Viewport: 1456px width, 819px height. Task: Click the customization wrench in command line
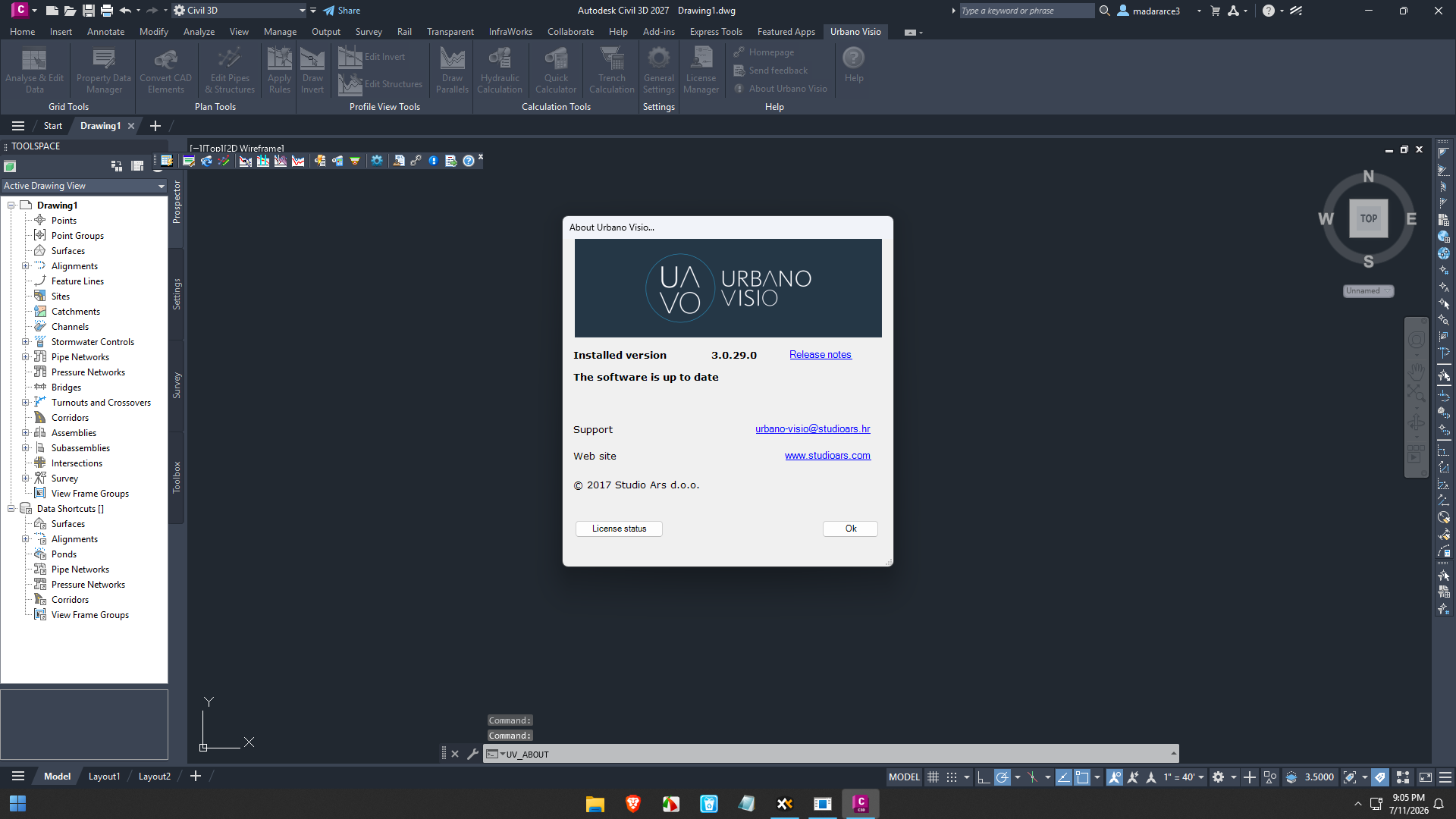click(x=472, y=754)
